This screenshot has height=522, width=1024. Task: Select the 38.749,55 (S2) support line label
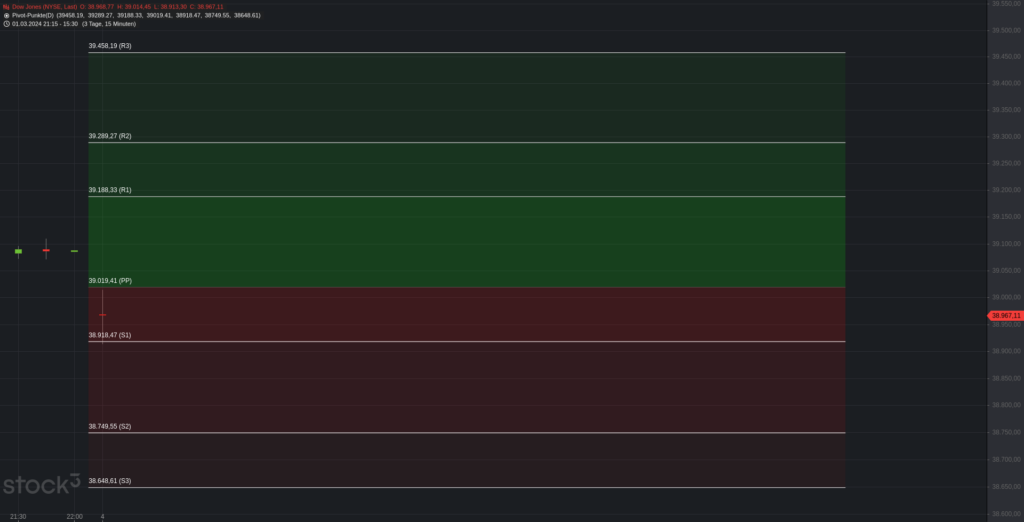tap(110, 426)
